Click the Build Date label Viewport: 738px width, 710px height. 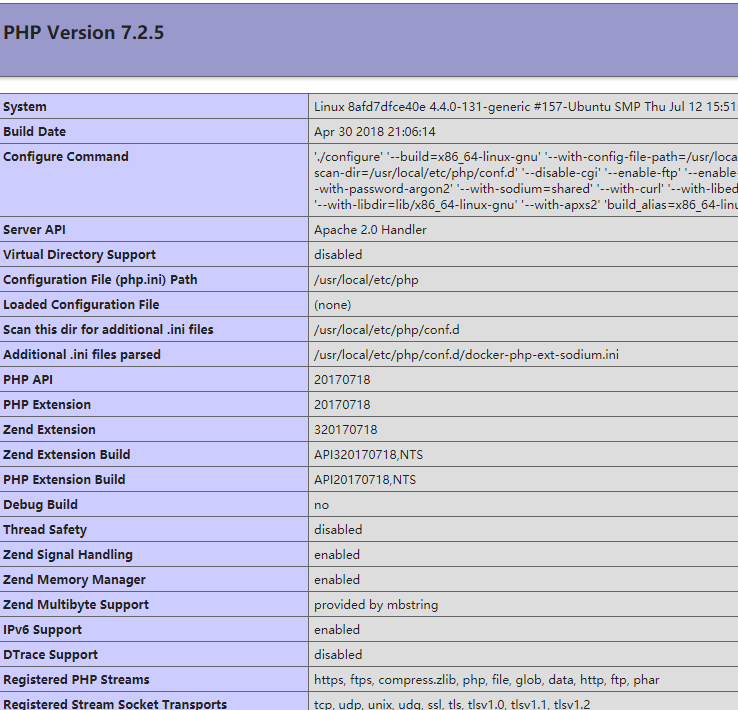coord(34,132)
